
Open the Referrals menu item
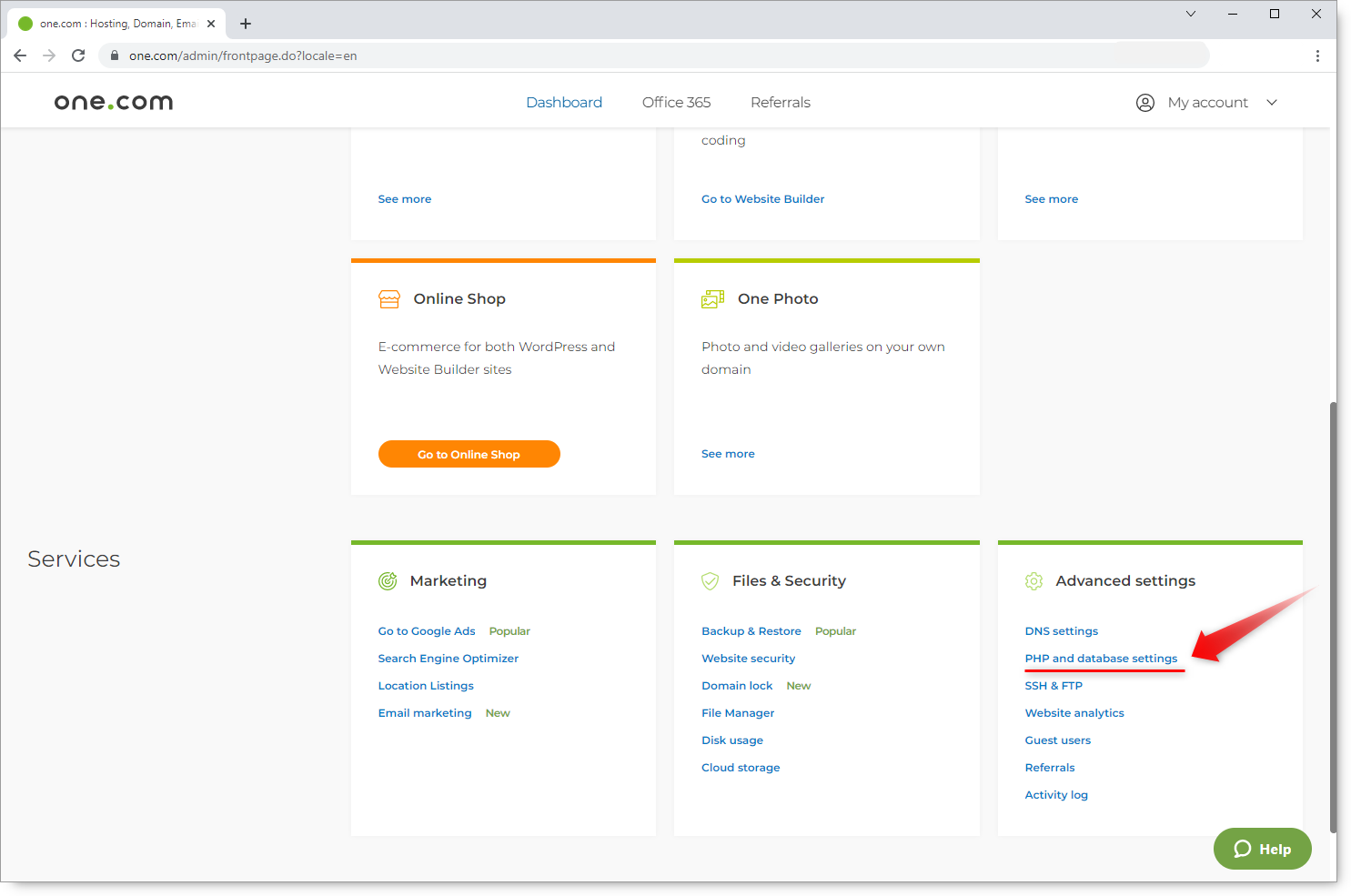[x=780, y=102]
